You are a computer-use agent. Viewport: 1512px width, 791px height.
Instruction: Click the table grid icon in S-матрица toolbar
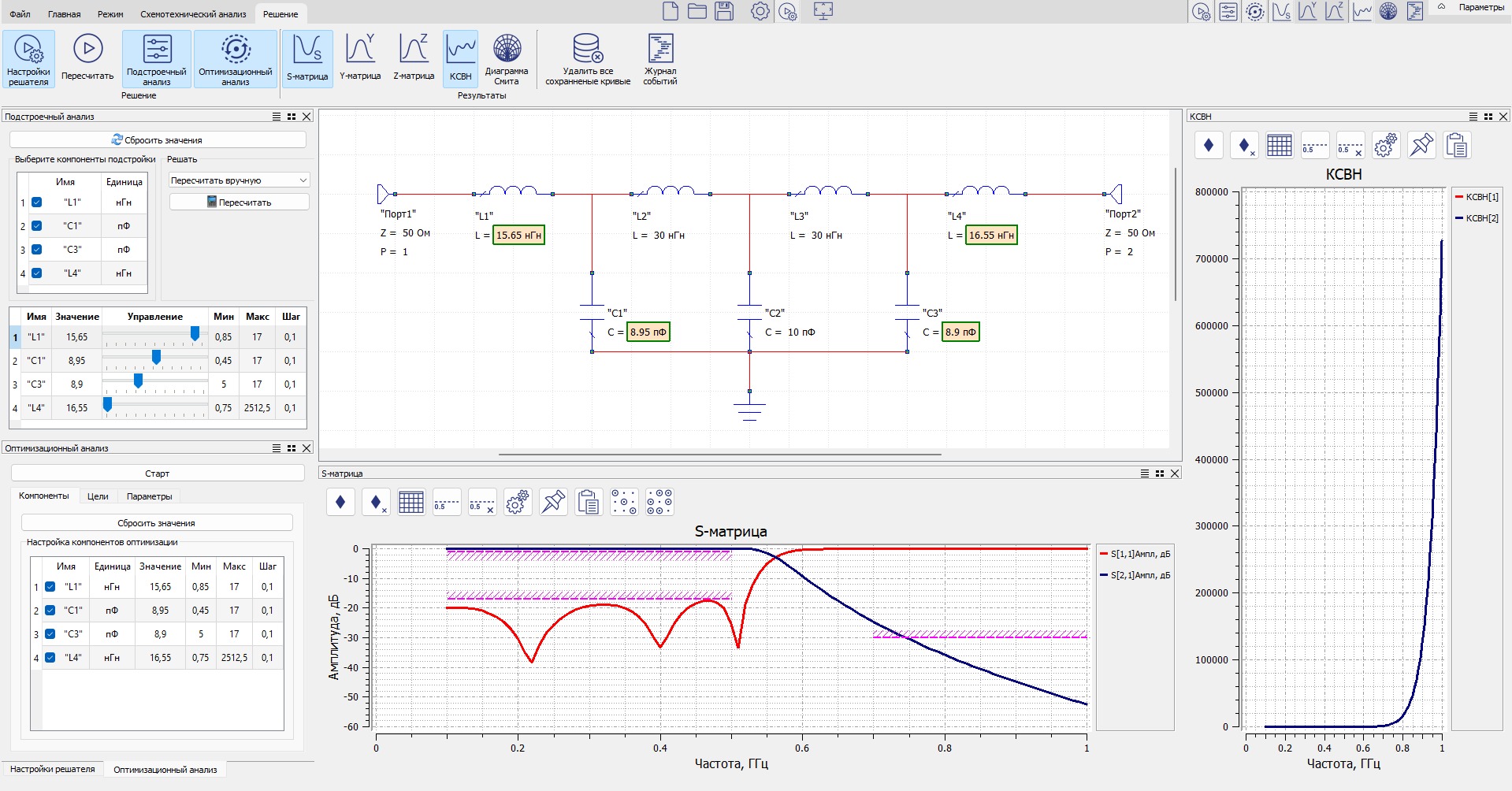pyautogui.click(x=411, y=503)
